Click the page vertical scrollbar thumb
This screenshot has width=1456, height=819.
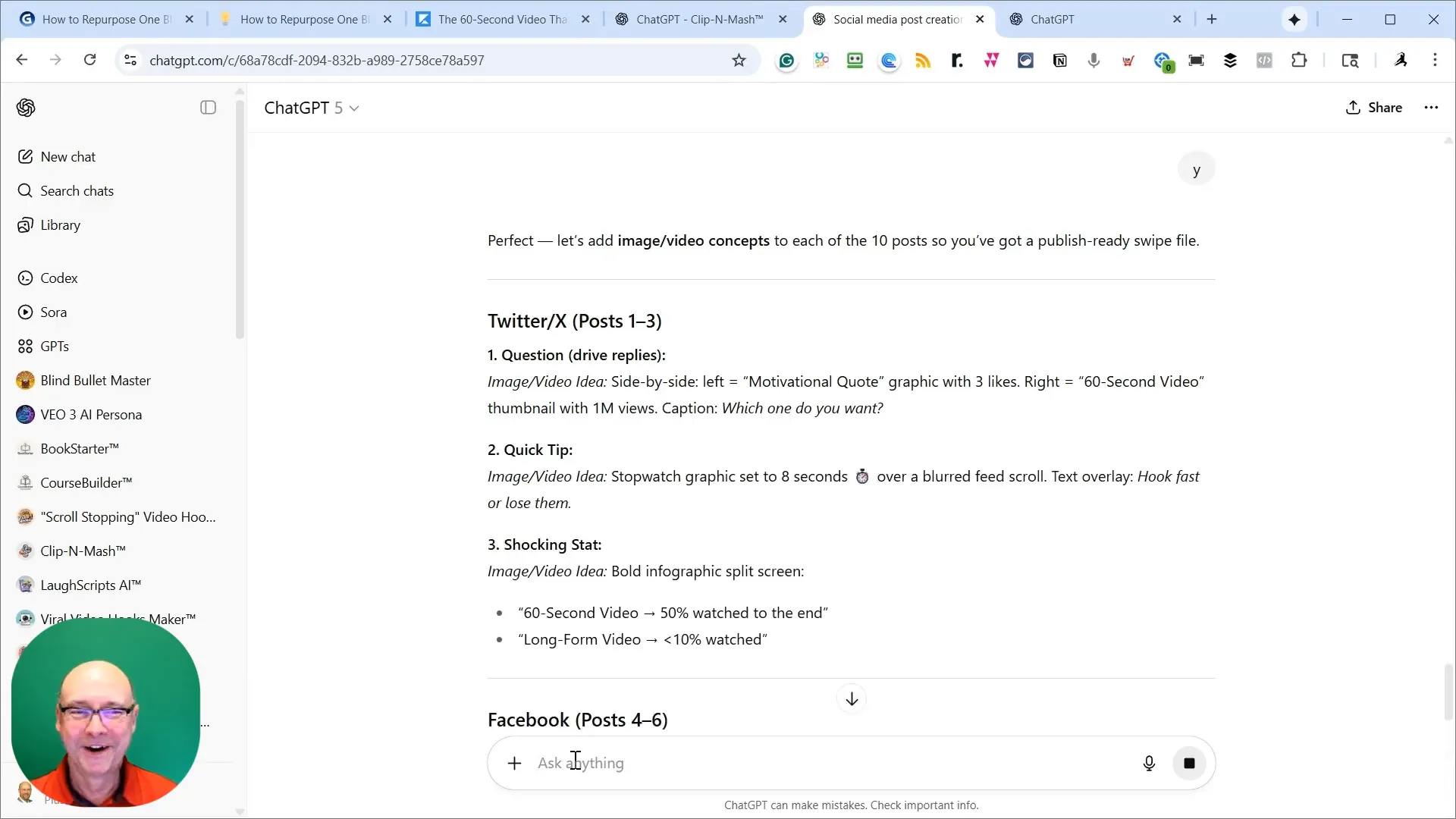pyautogui.click(x=1448, y=692)
